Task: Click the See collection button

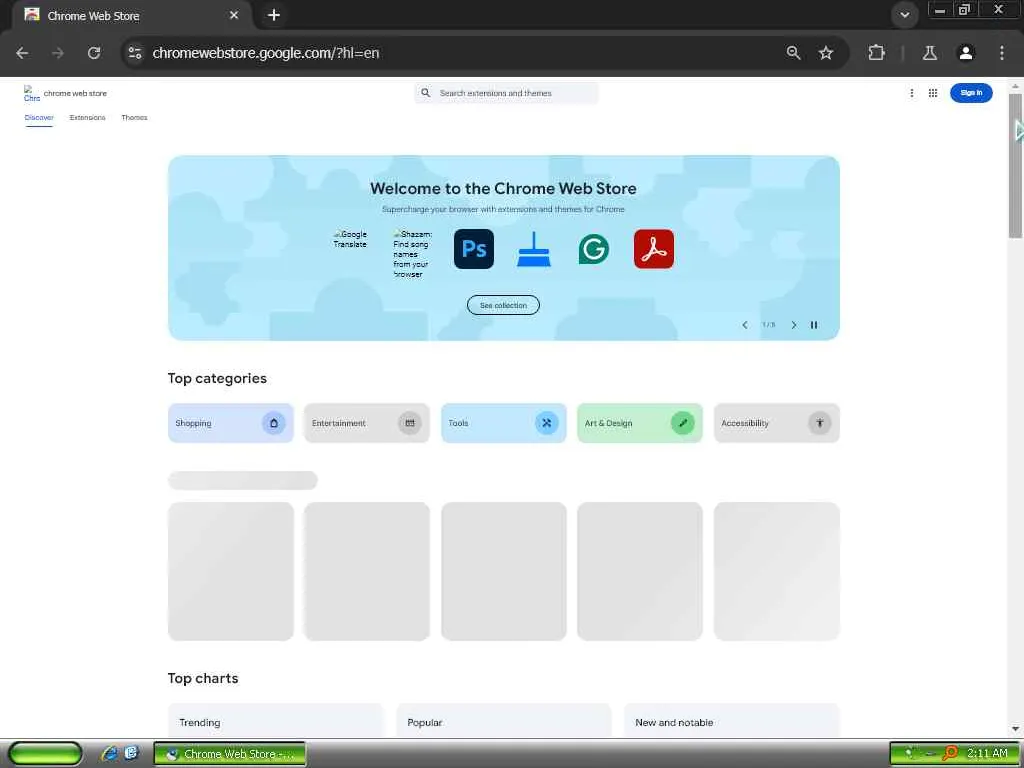Action: (x=503, y=305)
